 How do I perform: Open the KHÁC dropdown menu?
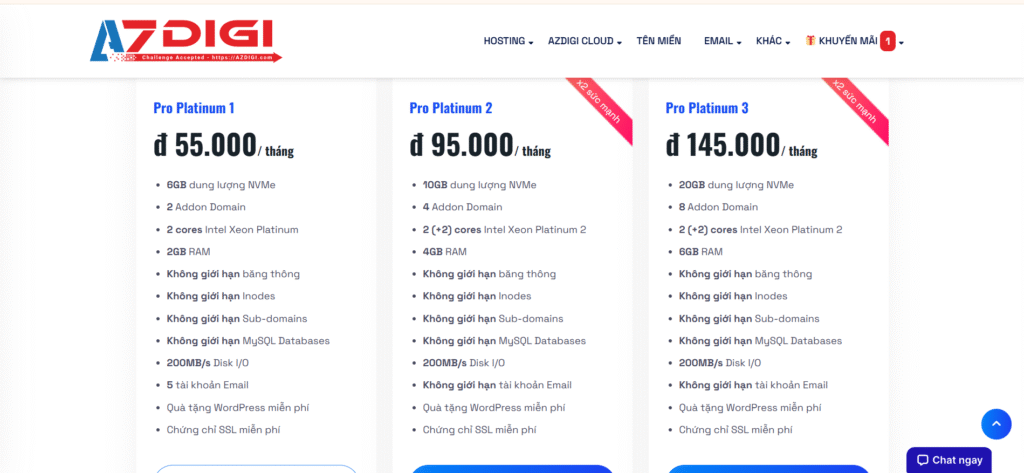[x=773, y=41]
